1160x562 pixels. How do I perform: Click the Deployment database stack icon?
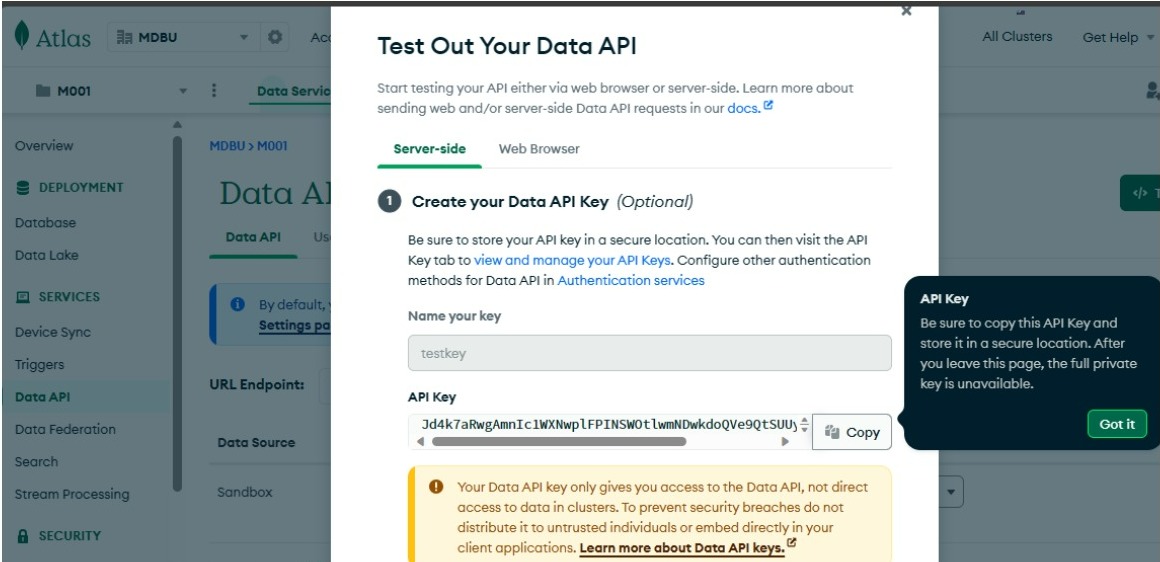tap(23, 188)
